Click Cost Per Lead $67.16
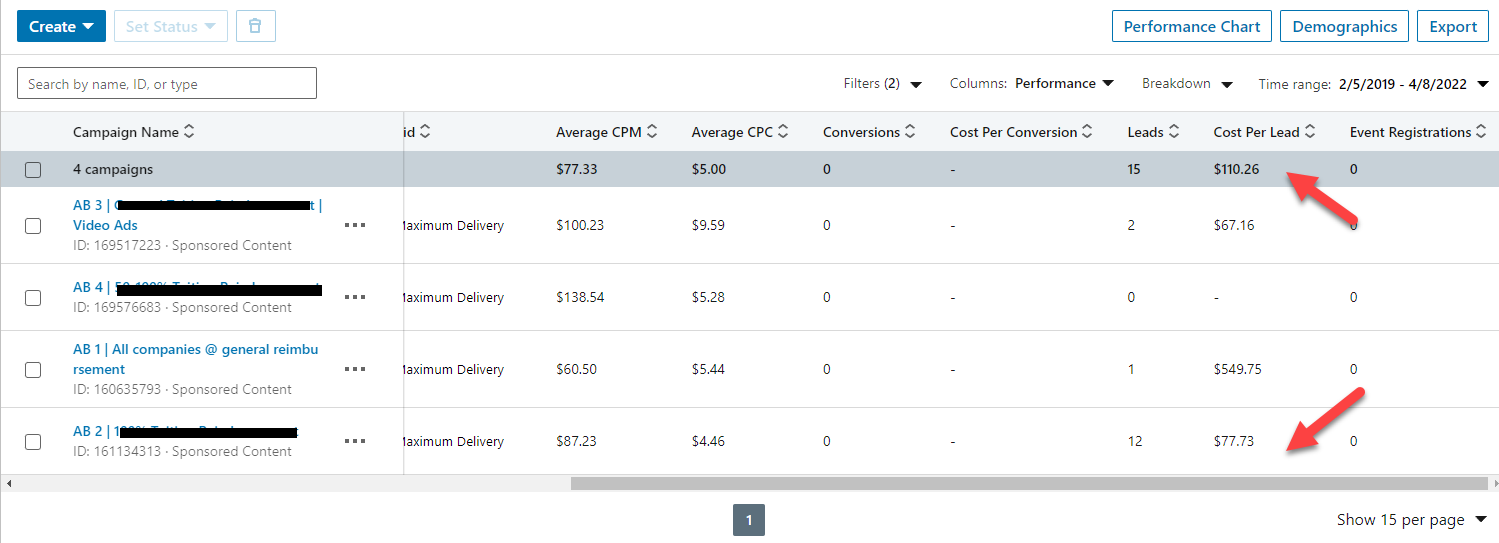The width and height of the screenshot is (1499, 543). (x=1234, y=225)
